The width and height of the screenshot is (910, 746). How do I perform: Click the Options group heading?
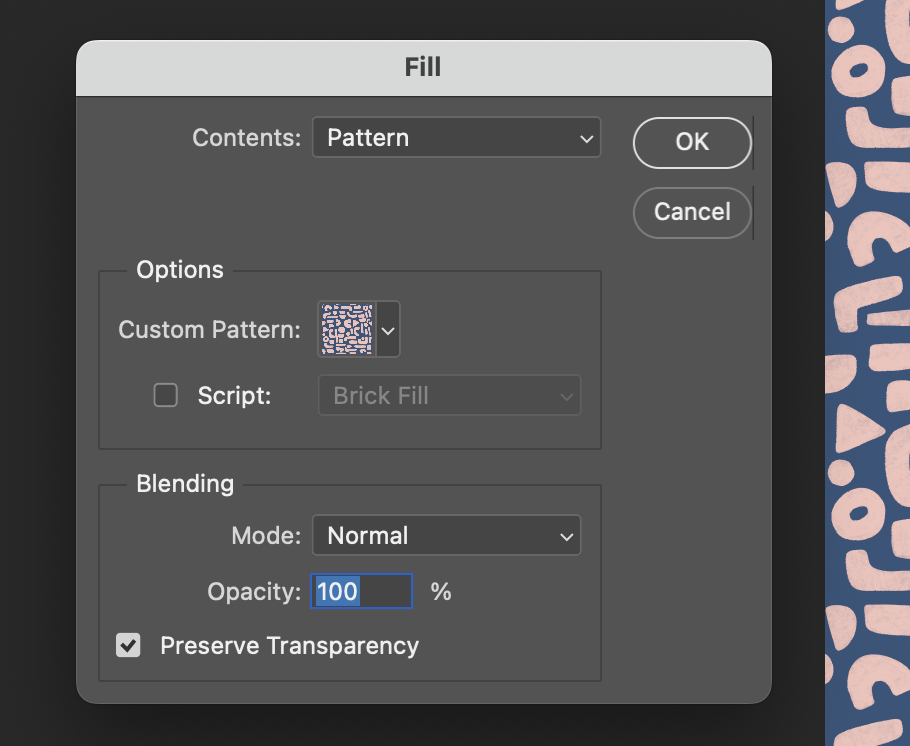click(180, 269)
